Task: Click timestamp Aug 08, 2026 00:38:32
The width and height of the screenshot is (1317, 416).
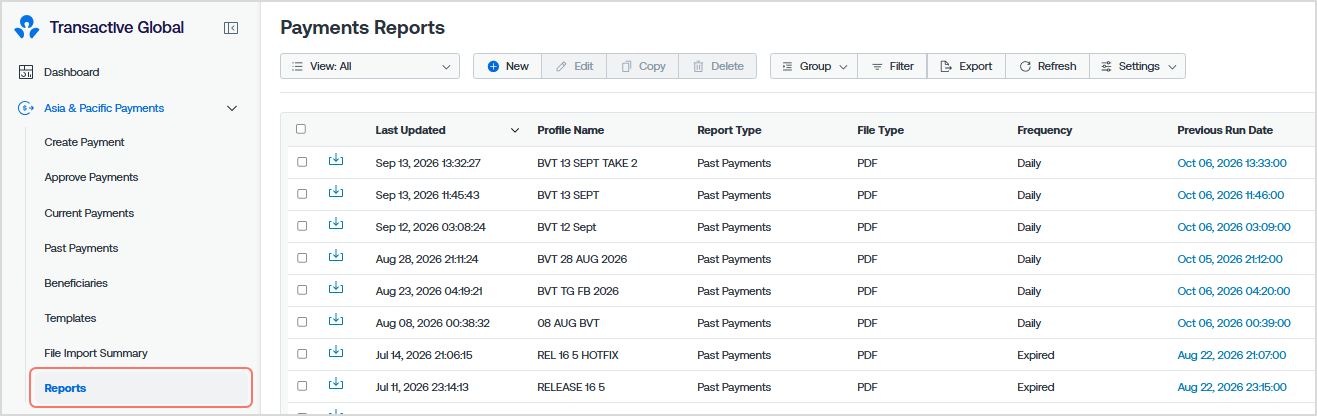Action: [x=432, y=323]
